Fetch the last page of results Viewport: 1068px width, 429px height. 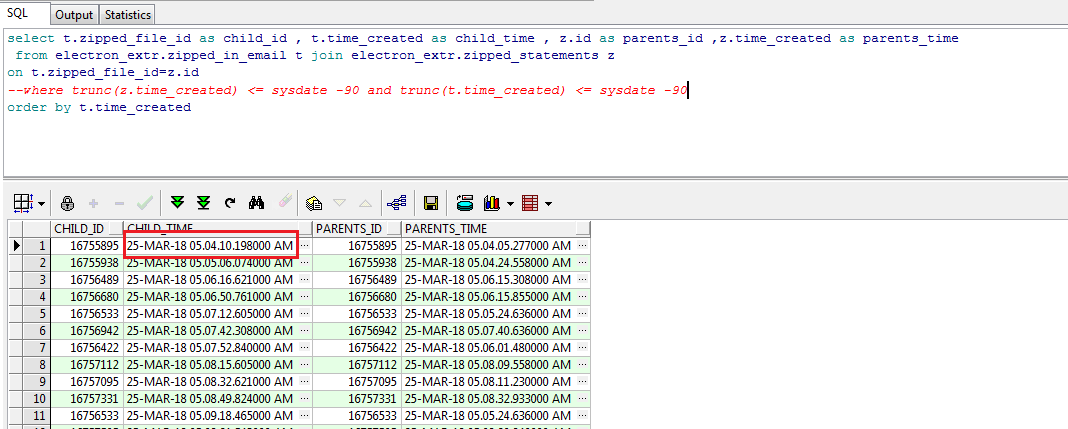(204, 203)
